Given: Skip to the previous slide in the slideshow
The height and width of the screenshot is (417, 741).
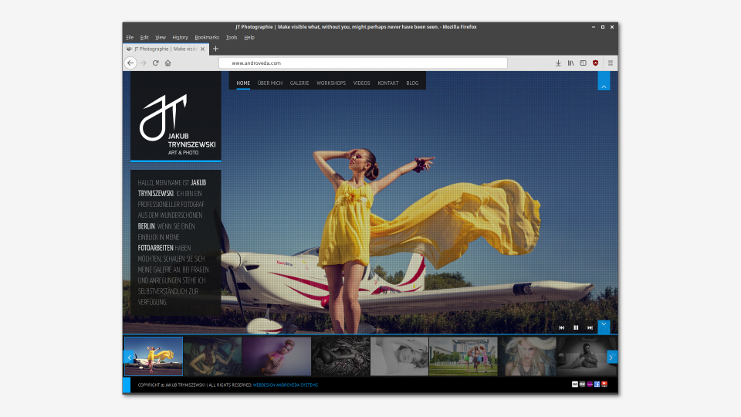Looking at the screenshot, I should (x=561, y=328).
